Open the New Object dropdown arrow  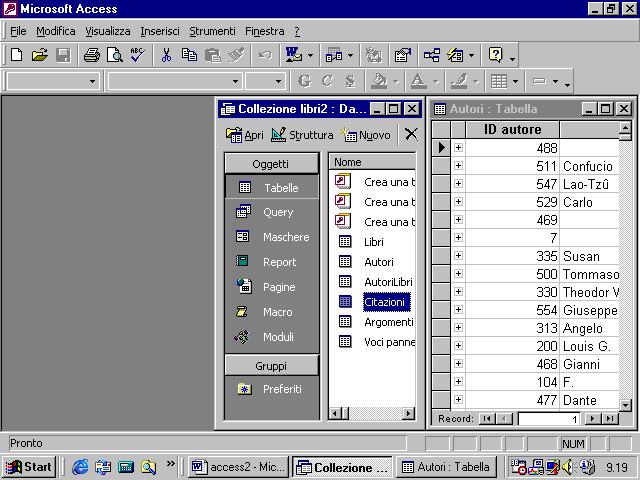point(471,55)
